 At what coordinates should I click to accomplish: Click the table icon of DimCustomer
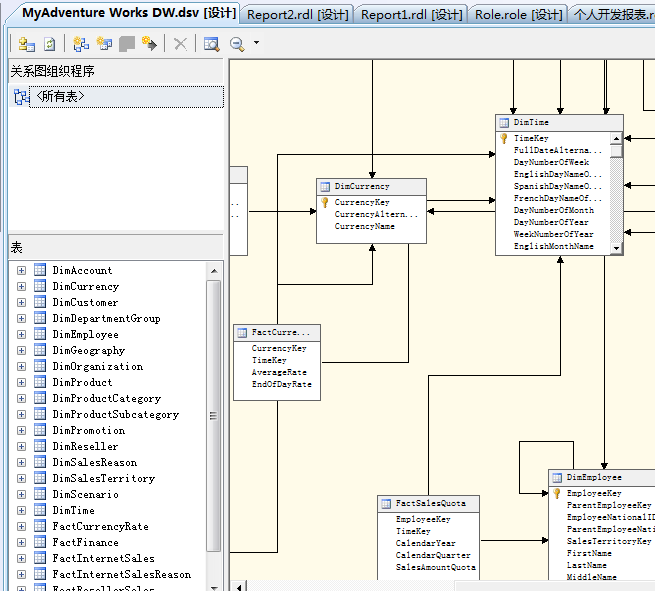(x=40, y=302)
